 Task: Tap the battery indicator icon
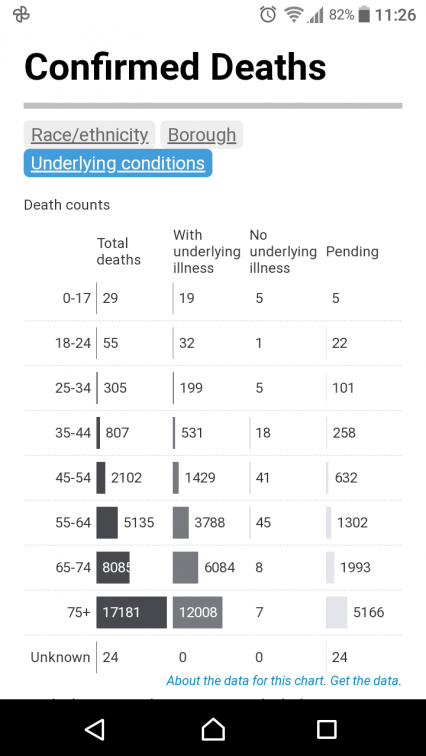[x=365, y=15]
